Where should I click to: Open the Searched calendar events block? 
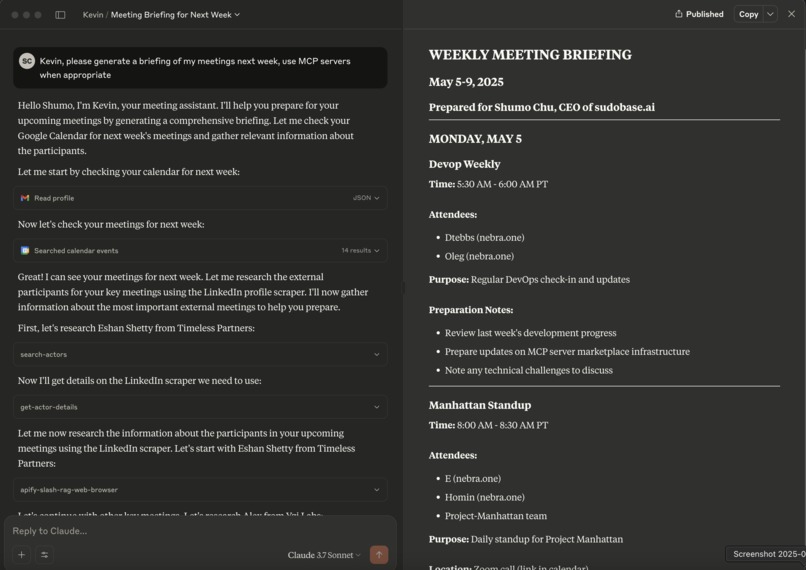200,250
